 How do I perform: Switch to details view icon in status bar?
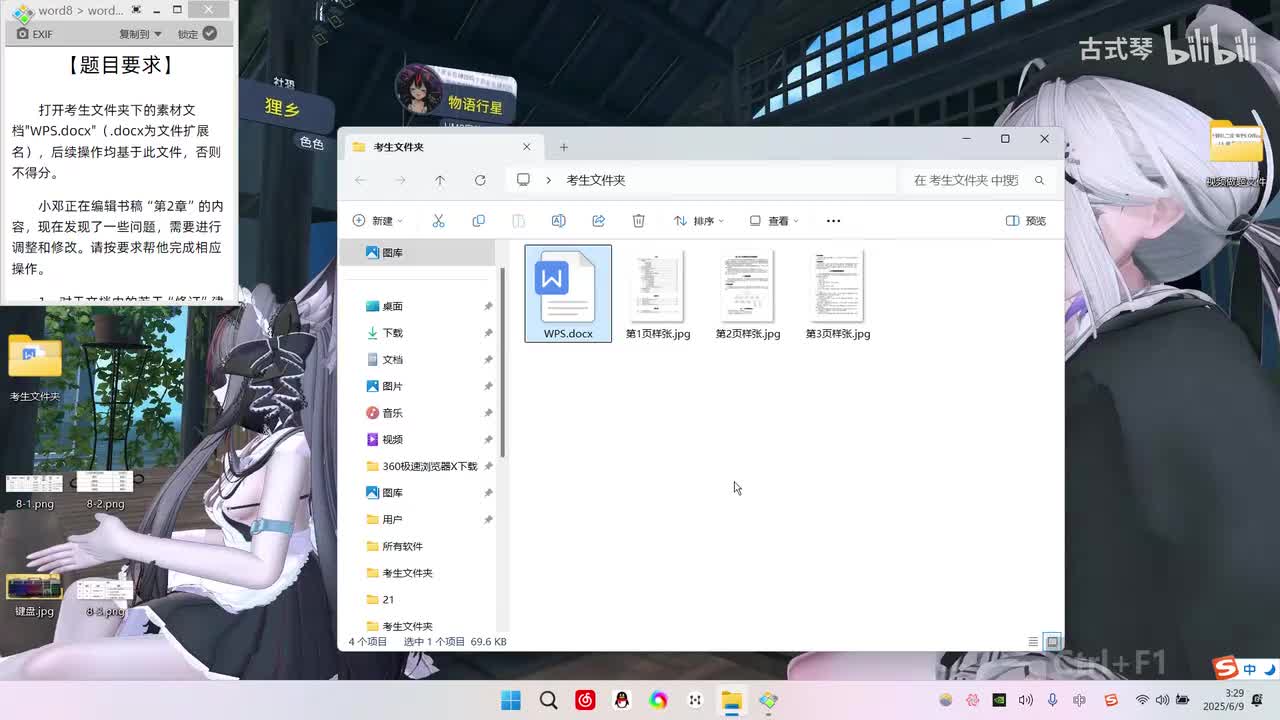pyautogui.click(x=1033, y=642)
